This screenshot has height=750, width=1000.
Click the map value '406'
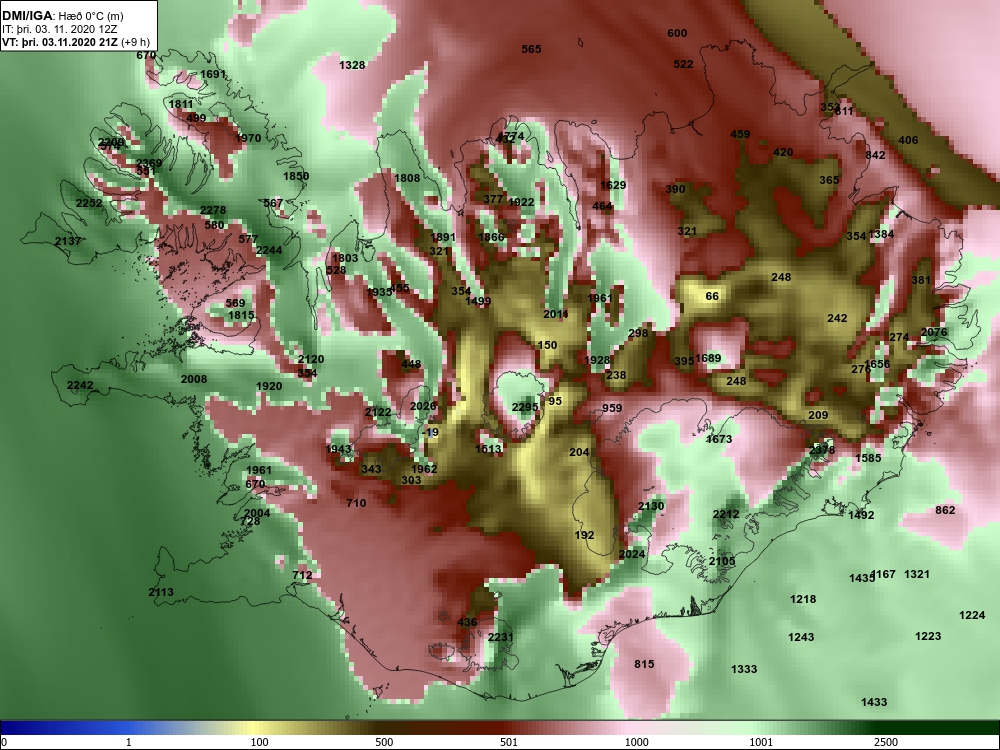click(x=908, y=140)
